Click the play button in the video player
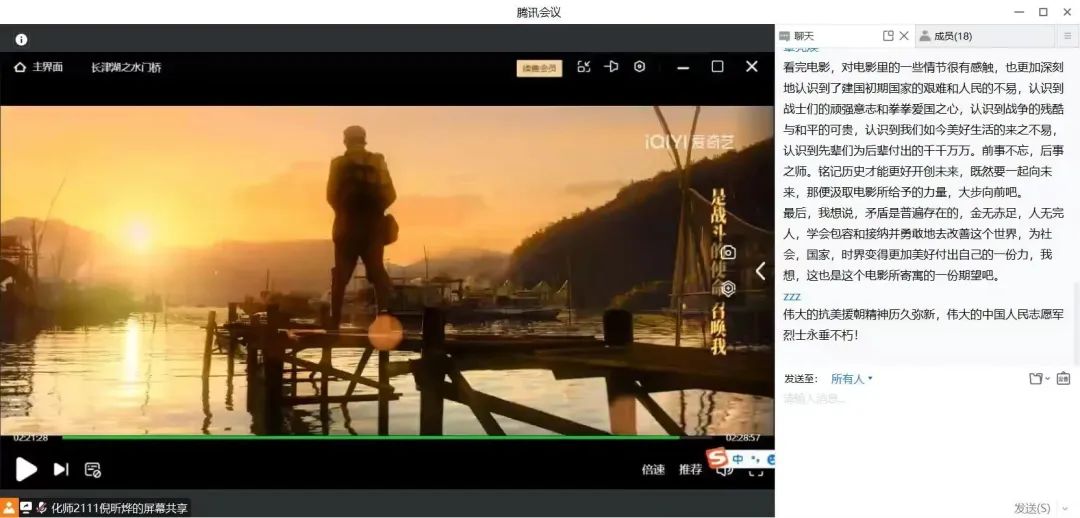1080x518 pixels. click(x=26, y=469)
